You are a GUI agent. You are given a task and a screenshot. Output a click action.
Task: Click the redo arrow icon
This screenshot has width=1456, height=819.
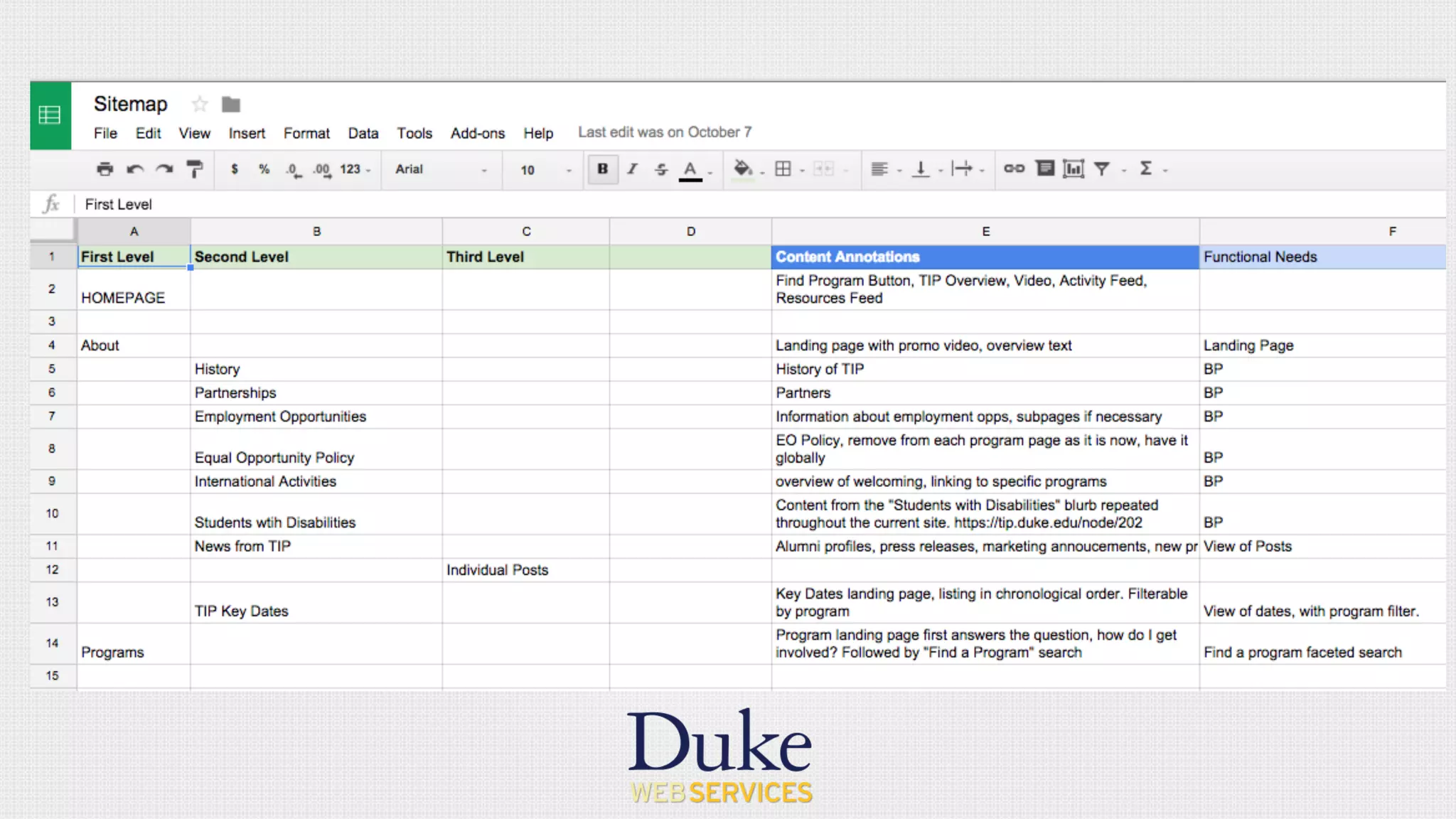pos(164,169)
